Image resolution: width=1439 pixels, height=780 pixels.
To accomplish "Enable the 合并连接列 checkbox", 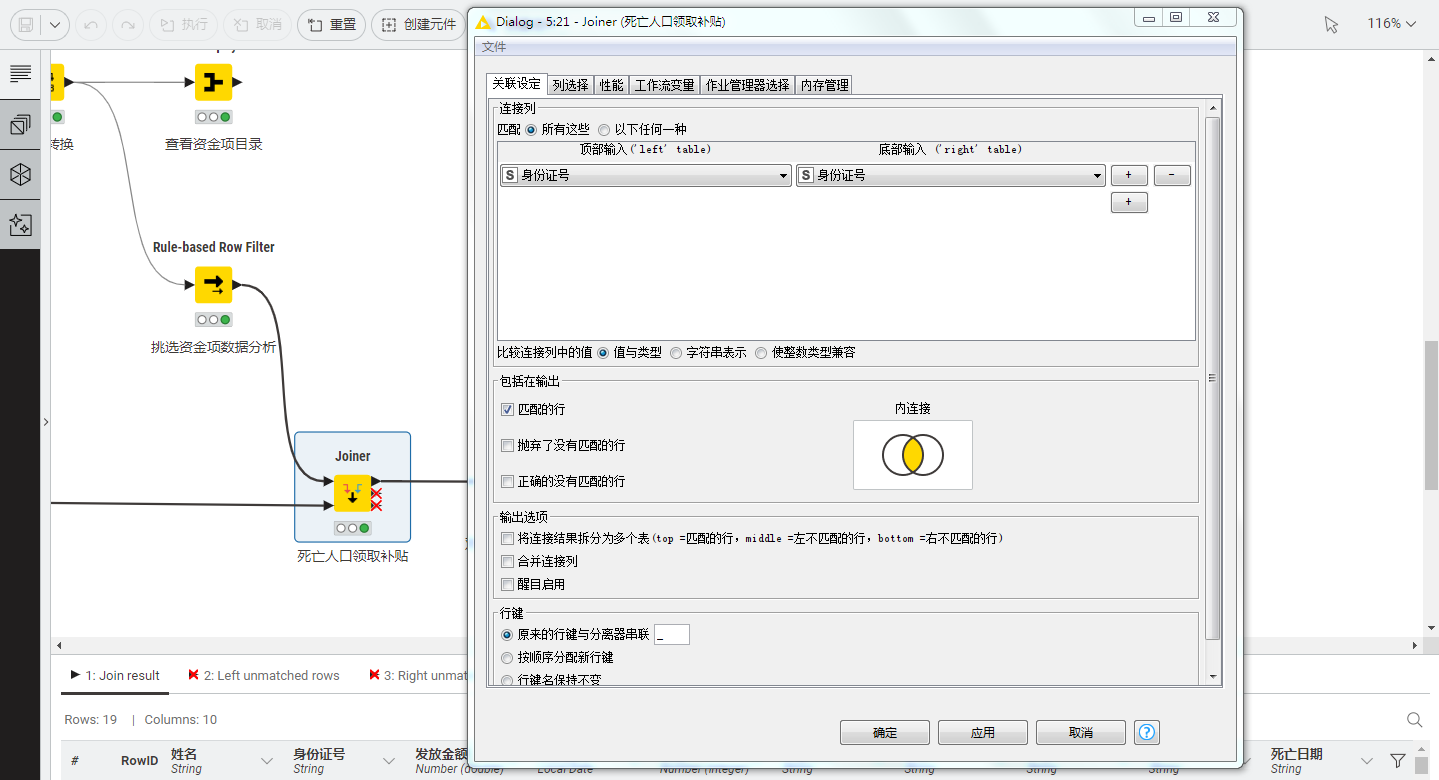I will (507, 561).
